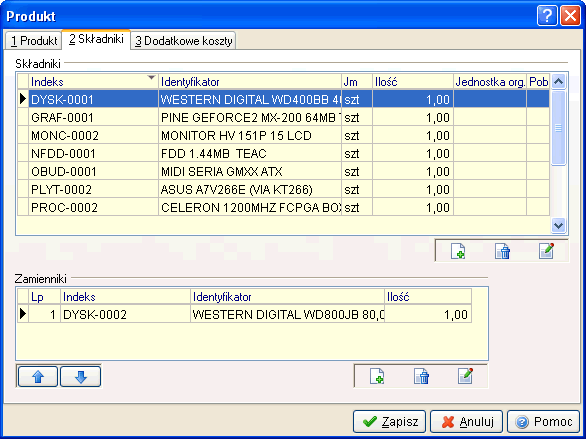
Task: Select the 2 Składniki tab
Action: click(96, 39)
